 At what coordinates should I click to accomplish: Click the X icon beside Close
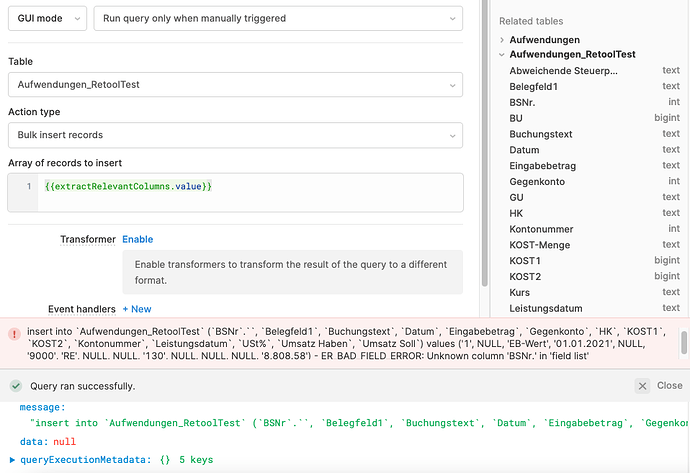pos(642,386)
